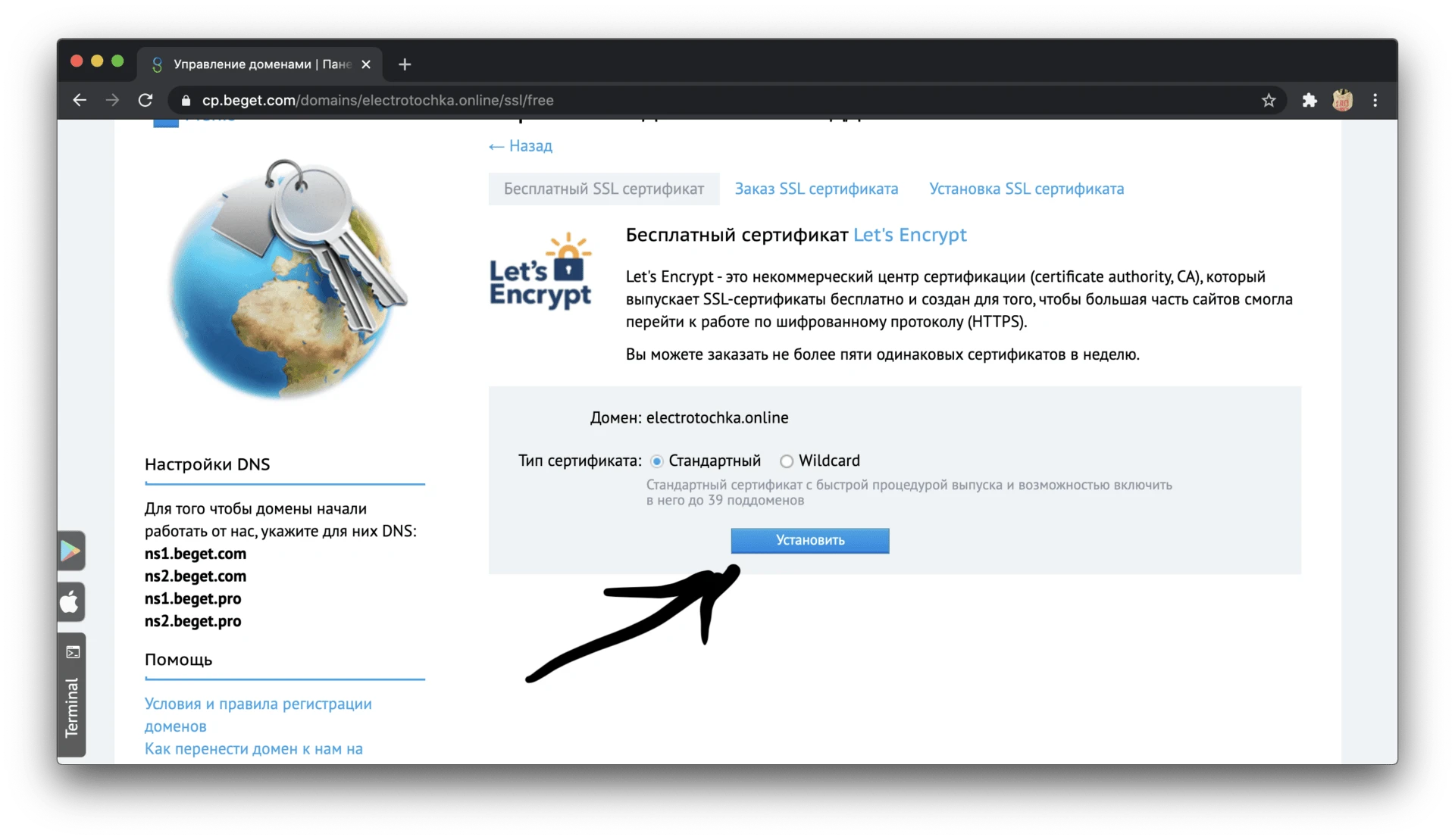Bookmark this page with the star icon
The height and width of the screenshot is (840, 1455).
pos(1269,100)
